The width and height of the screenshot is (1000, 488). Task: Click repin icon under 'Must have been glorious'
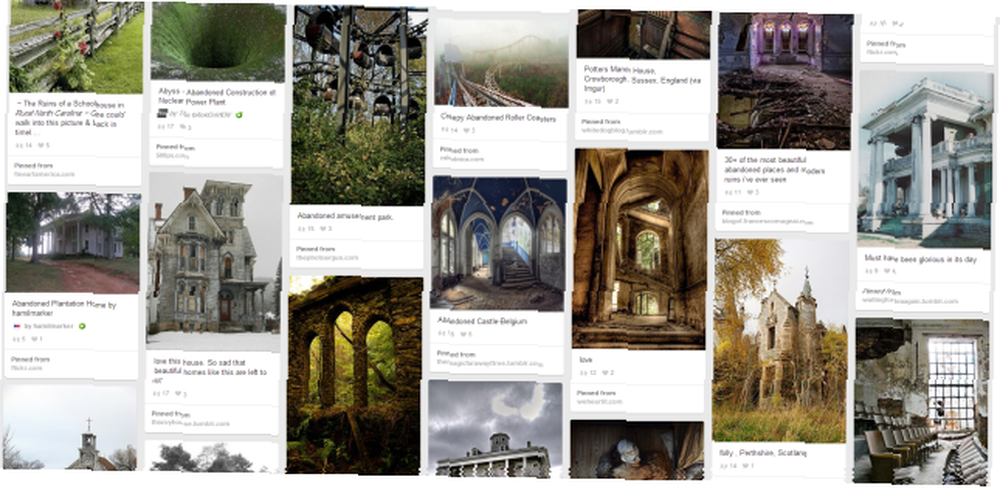[x=868, y=271]
